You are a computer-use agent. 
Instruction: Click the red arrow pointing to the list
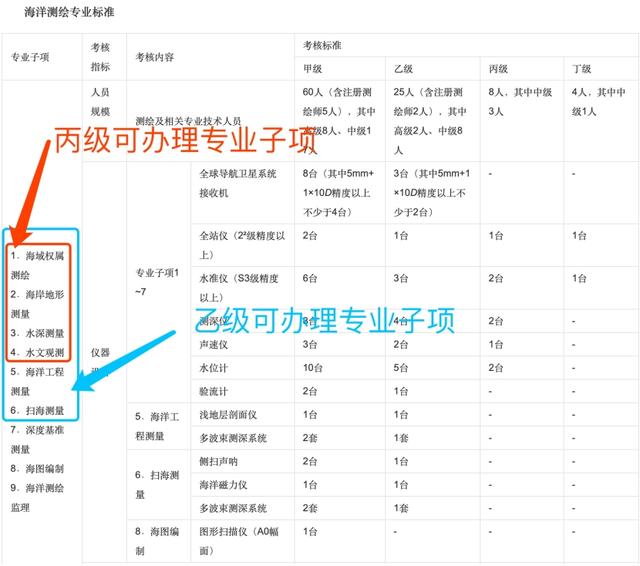pyautogui.click(x=33, y=190)
